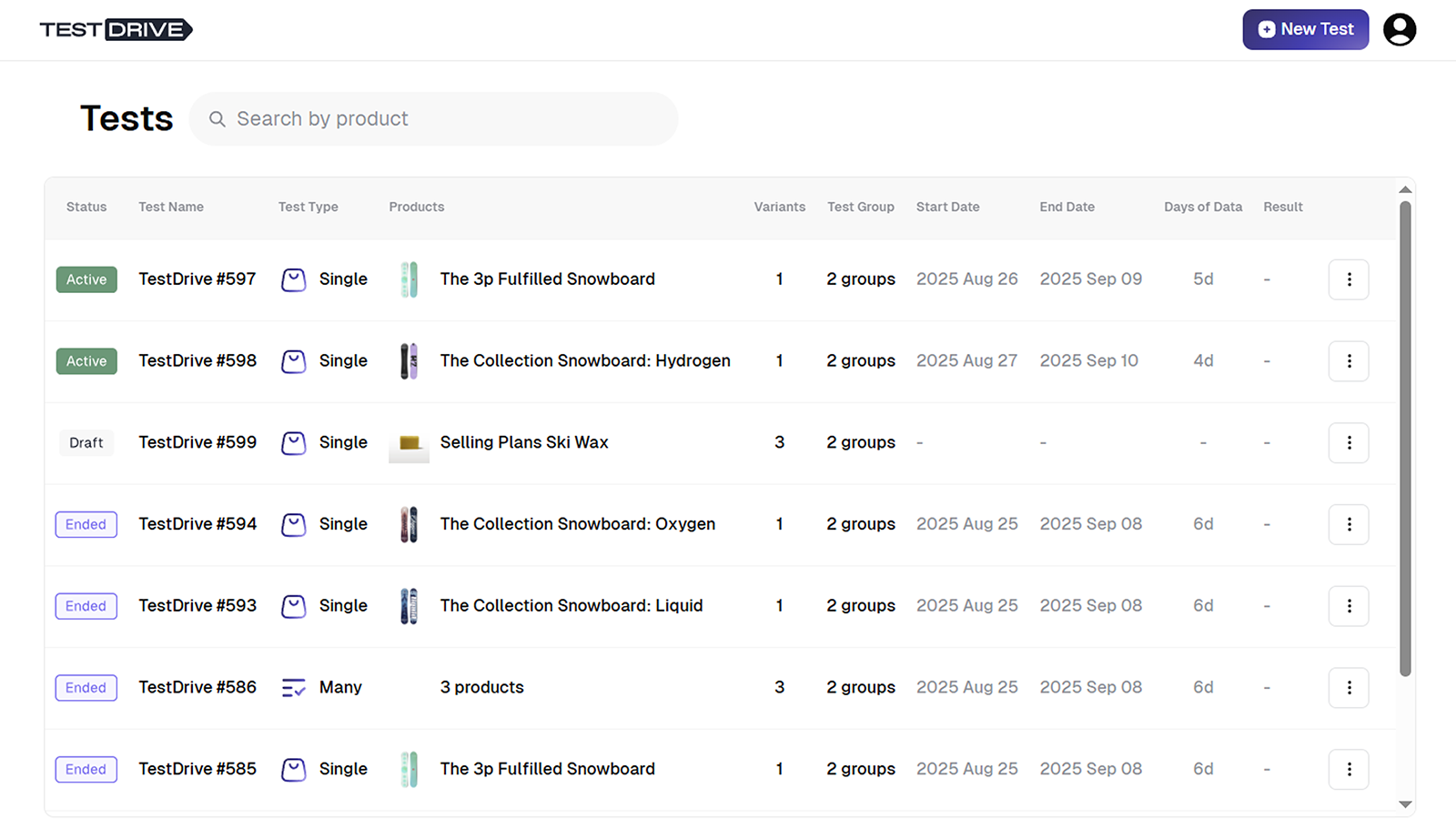This screenshot has width=1456, height=819.
Task: Create a New Test
Action: click(x=1306, y=29)
